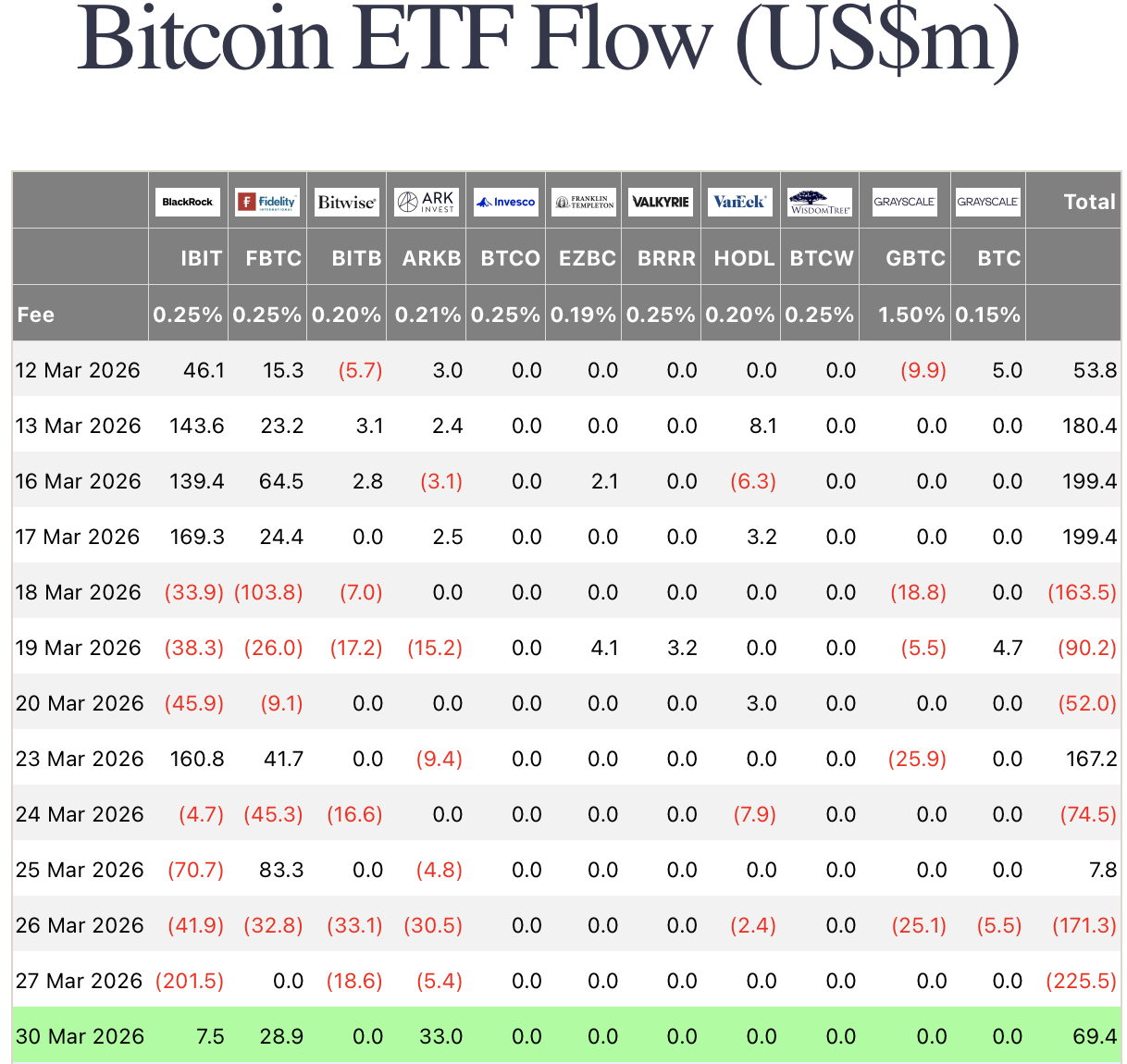1127x1064 pixels.
Task: Select the IBIT ticker column header
Action: click(x=201, y=258)
